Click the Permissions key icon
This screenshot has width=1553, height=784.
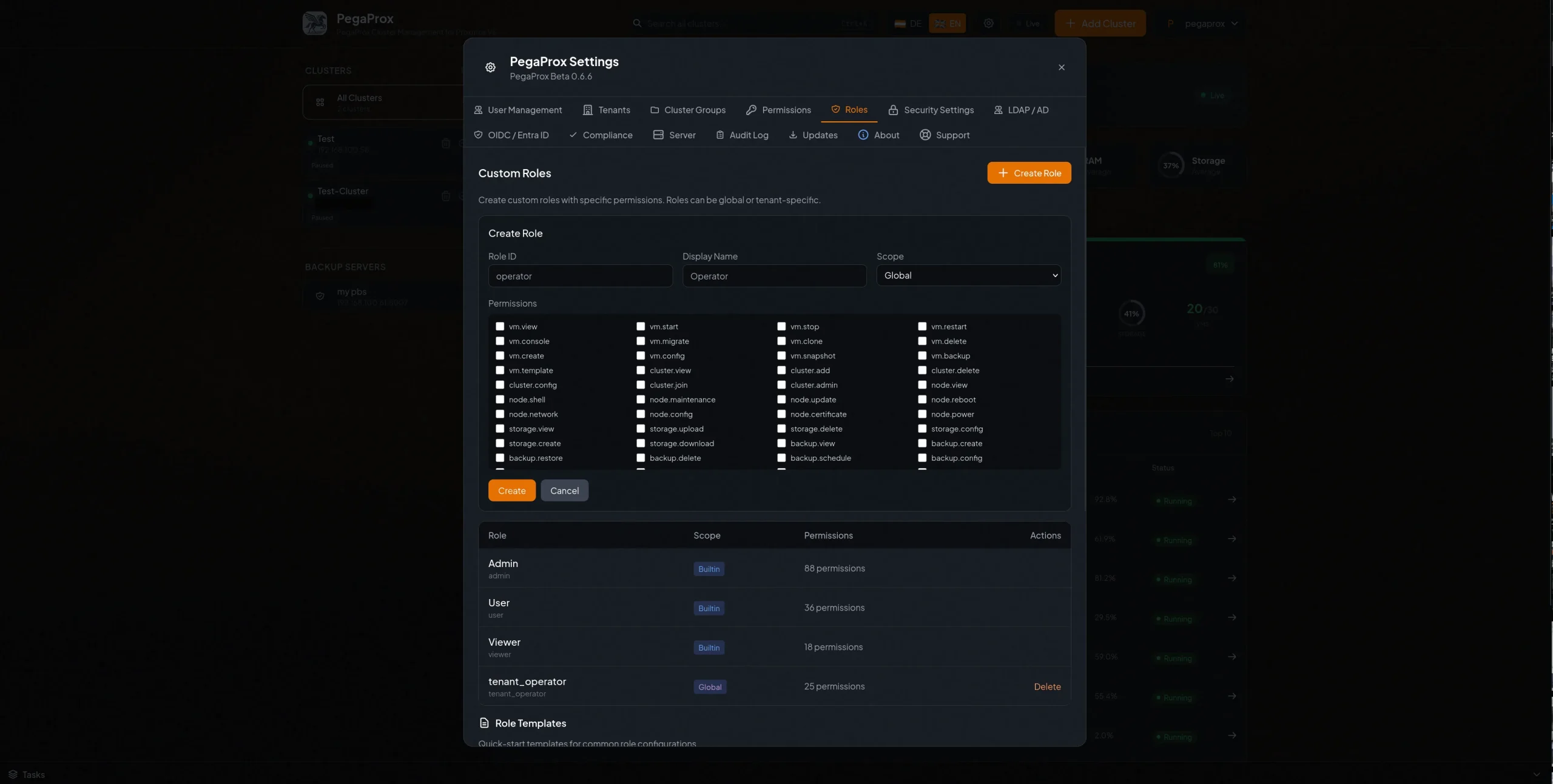tap(751, 110)
